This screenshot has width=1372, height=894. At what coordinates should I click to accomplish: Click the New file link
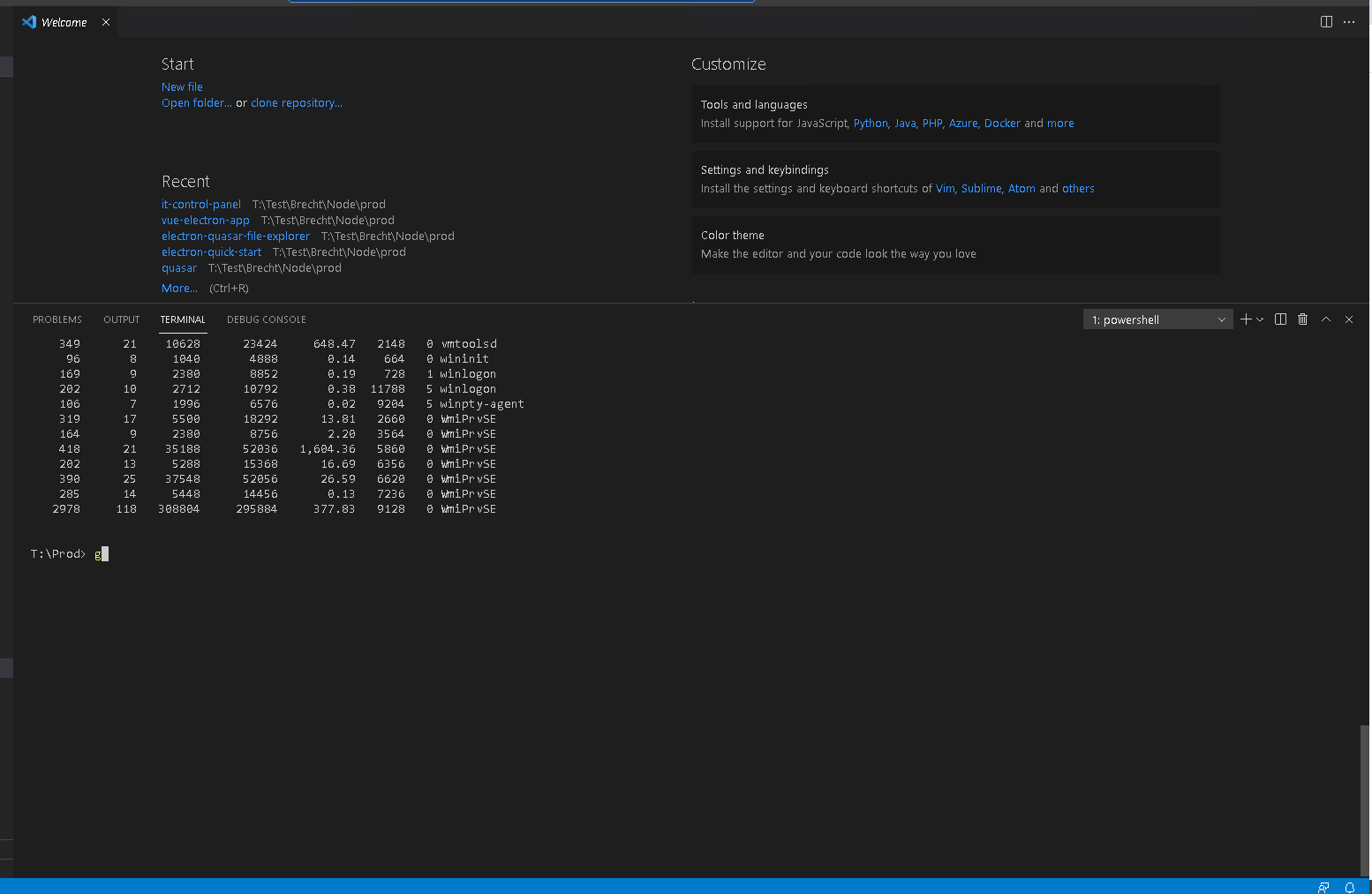[x=182, y=86]
